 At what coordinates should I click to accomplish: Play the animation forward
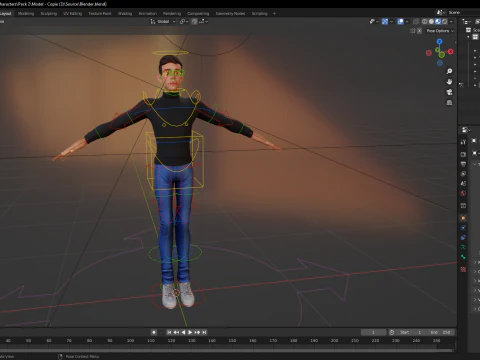pyautogui.click(x=190, y=332)
